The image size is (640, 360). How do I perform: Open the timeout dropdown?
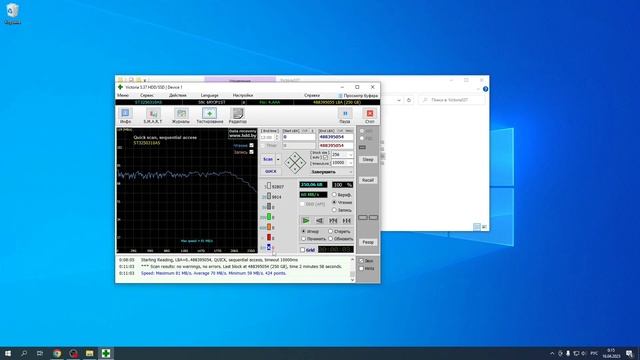(351, 163)
